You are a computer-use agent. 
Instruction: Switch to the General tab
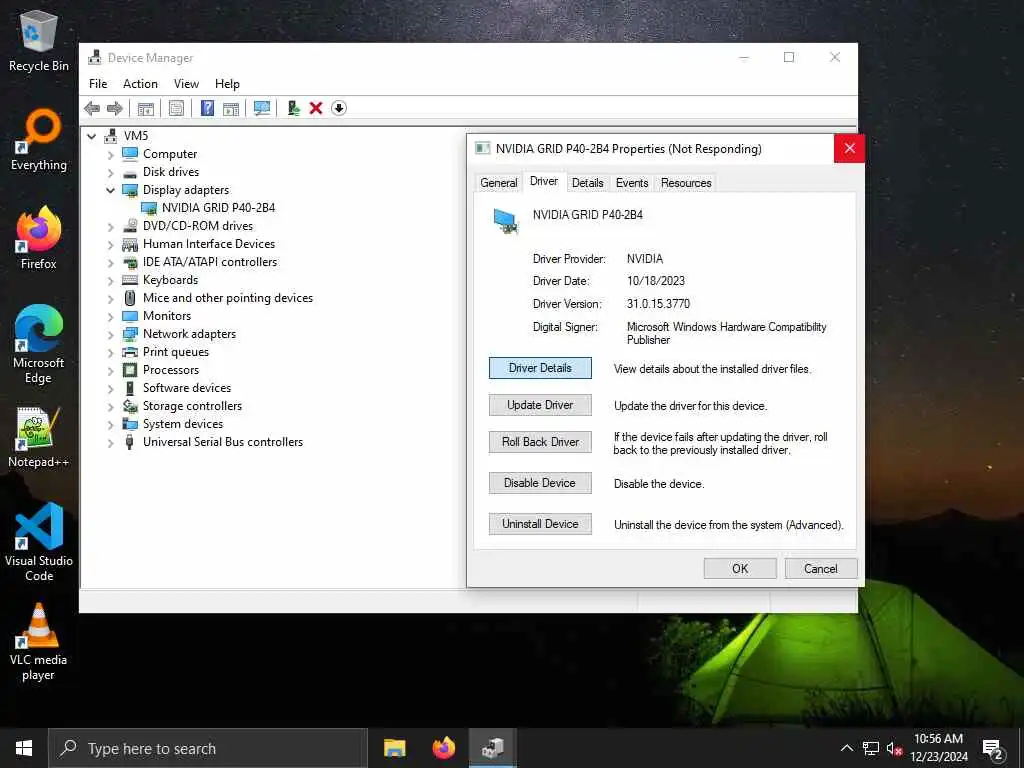[x=499, y=183]
